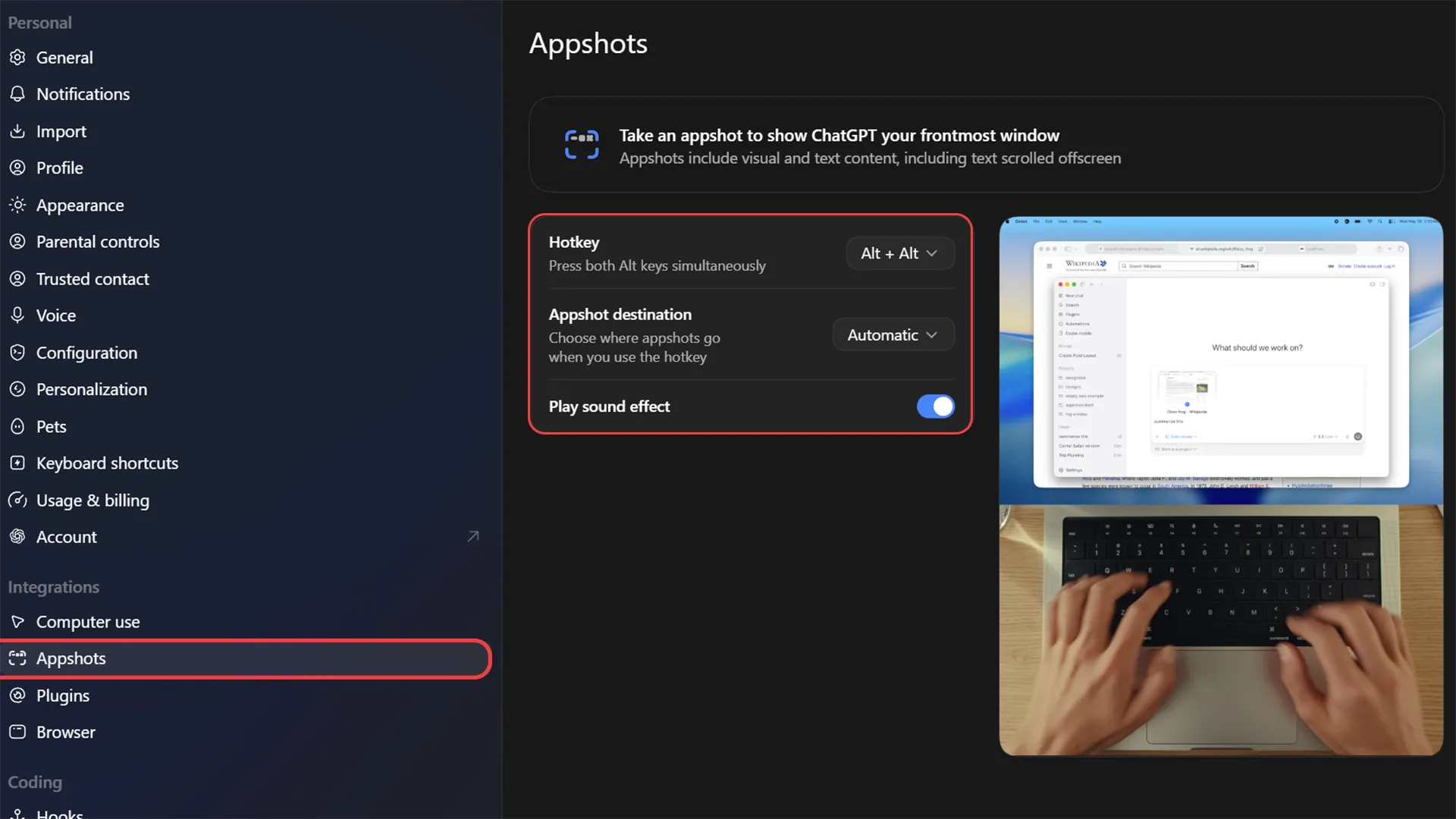The width and height of the screenshot is (1456, 819).
Task: Open Plugins settings
Action: [x=246, y=695]
